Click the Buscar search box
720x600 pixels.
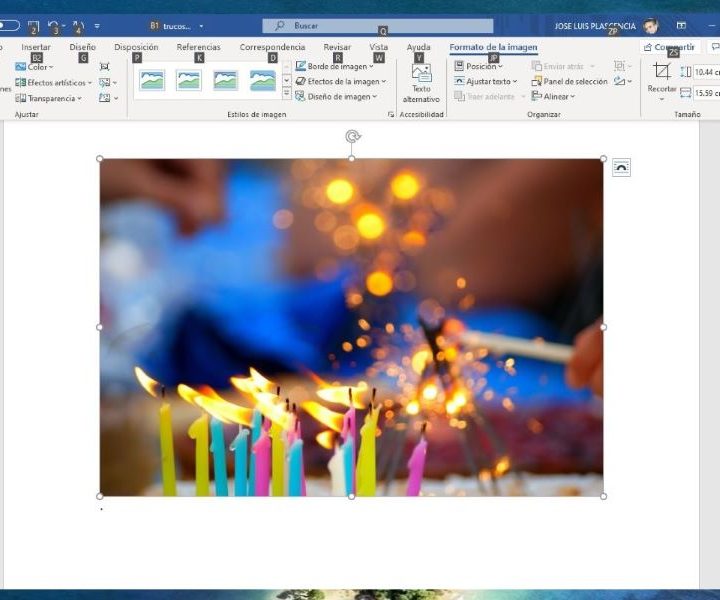tap(378, 26)
